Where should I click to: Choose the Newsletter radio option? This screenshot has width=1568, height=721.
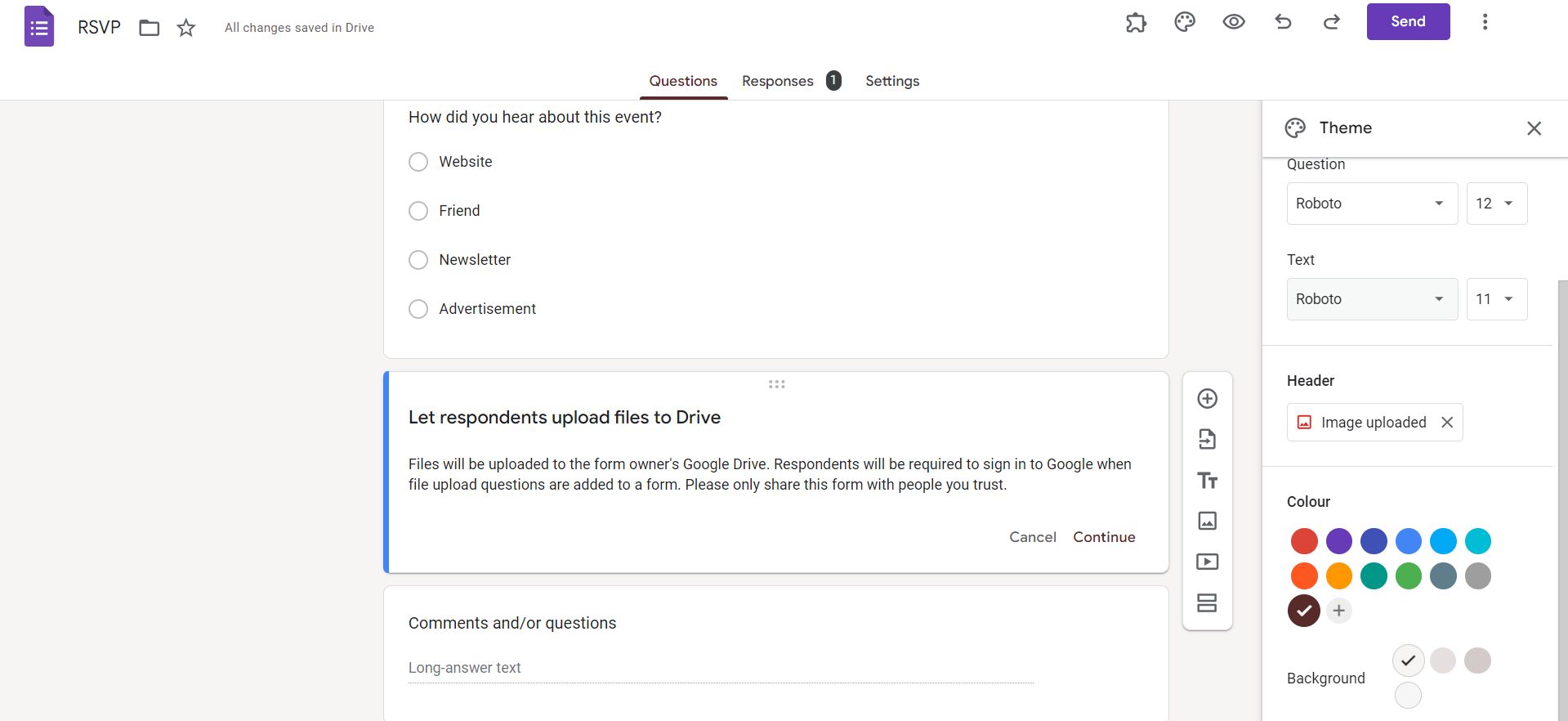coord(418,260)
